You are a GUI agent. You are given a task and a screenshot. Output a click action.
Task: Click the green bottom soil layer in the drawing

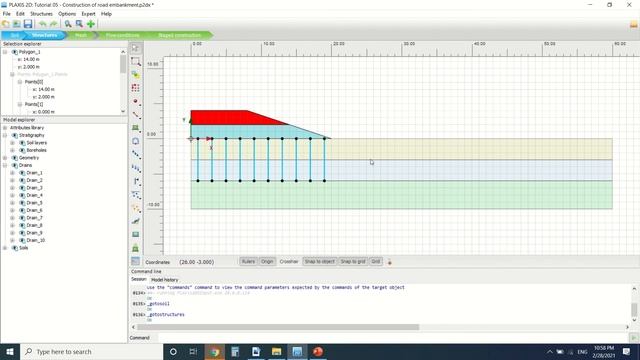(402, 195)
